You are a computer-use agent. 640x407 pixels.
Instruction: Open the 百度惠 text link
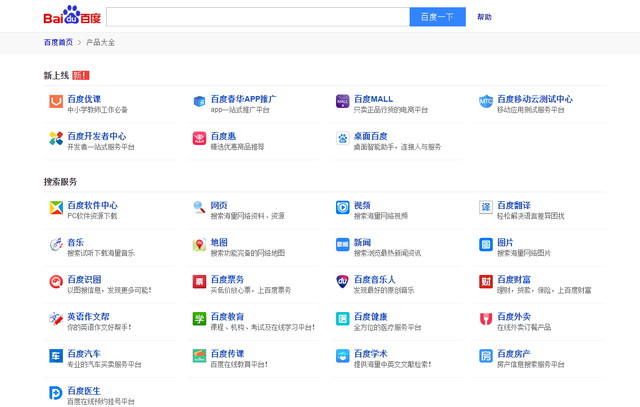pos(223,136)
